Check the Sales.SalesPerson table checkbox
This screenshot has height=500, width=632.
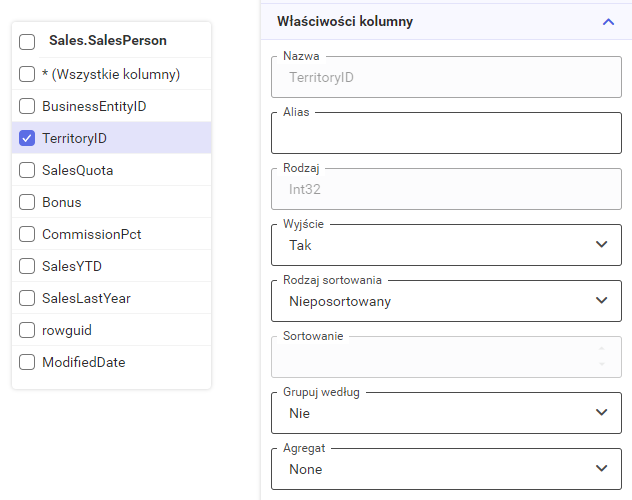click(27, 42)
